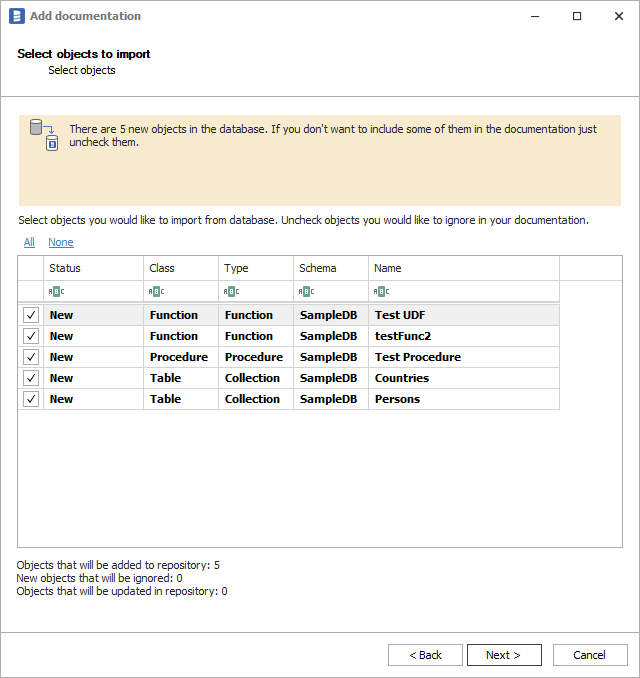Sort by the Status column header

93,268
